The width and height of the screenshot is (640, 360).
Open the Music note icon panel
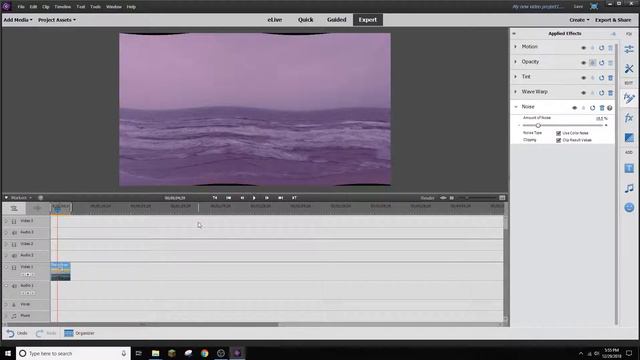(629, 188)
